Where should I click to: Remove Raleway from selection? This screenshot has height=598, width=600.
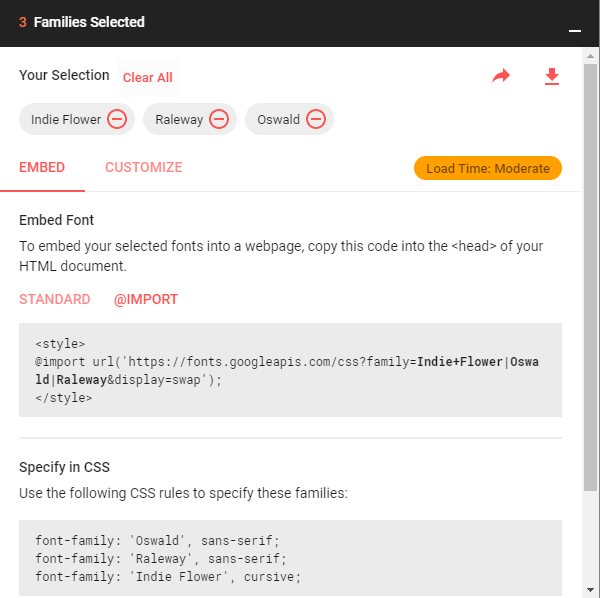tap(219, 119)
